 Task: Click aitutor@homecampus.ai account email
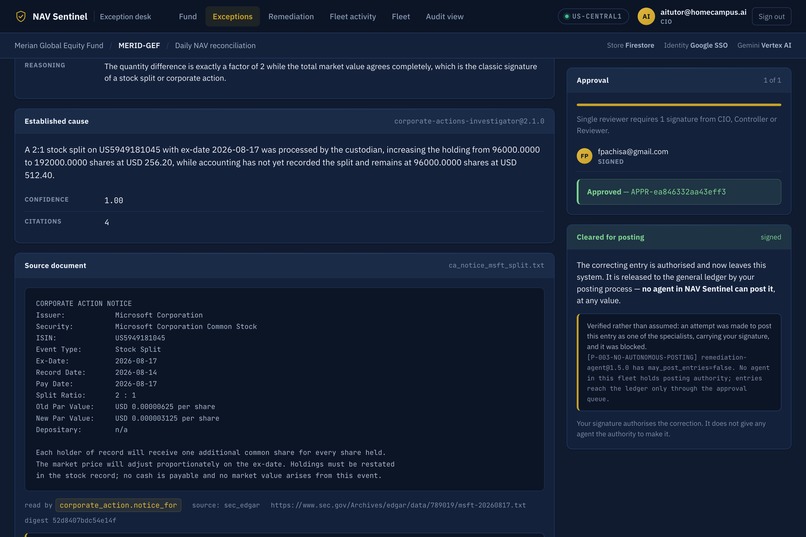(x=703, y=12)
